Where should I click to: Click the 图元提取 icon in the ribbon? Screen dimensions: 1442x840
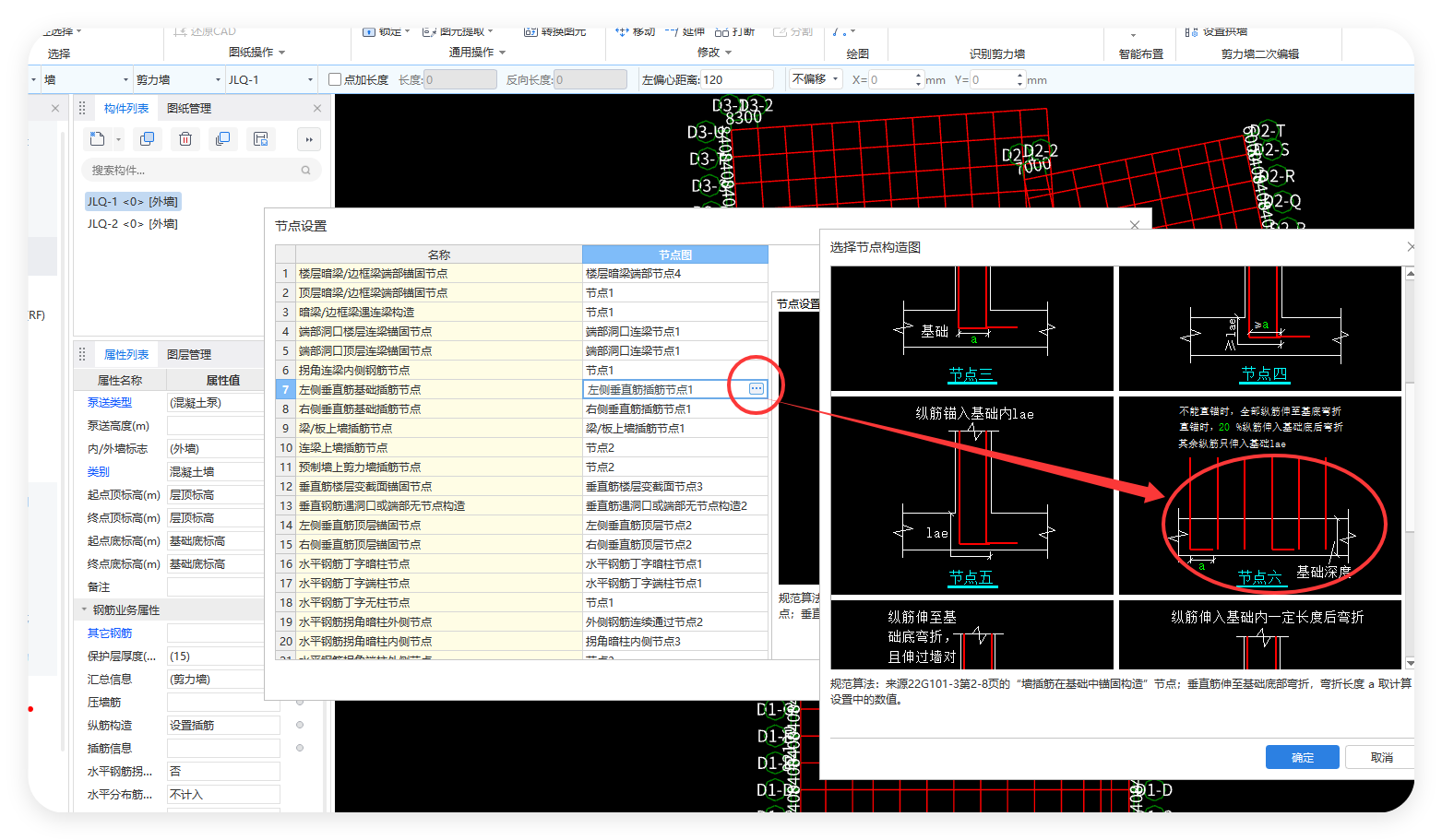click(429, 32)
